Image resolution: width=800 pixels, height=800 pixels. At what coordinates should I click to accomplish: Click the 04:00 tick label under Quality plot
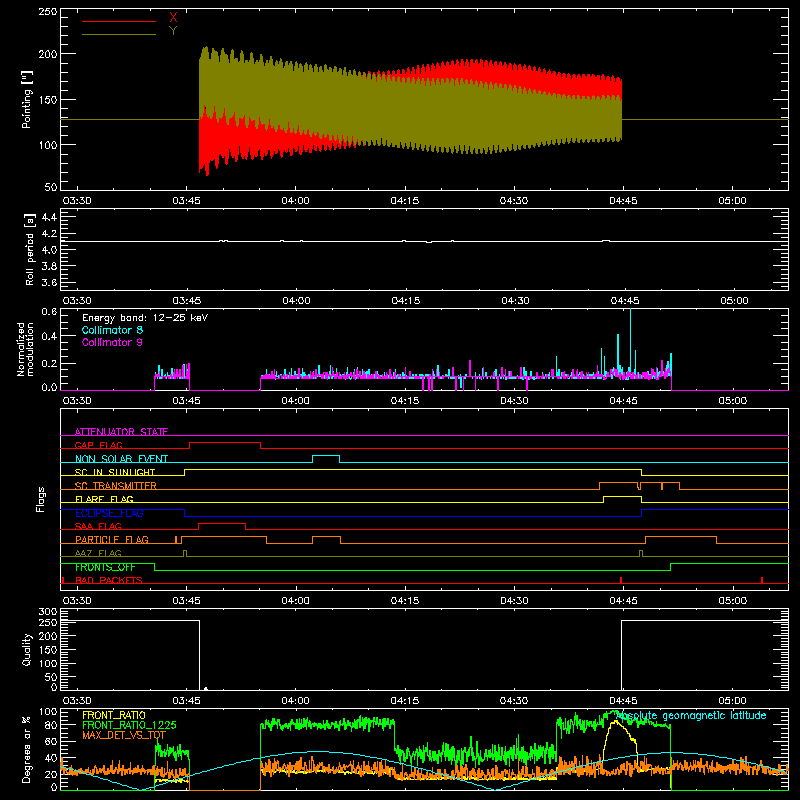pyautogui.click(x=295, y=701)
